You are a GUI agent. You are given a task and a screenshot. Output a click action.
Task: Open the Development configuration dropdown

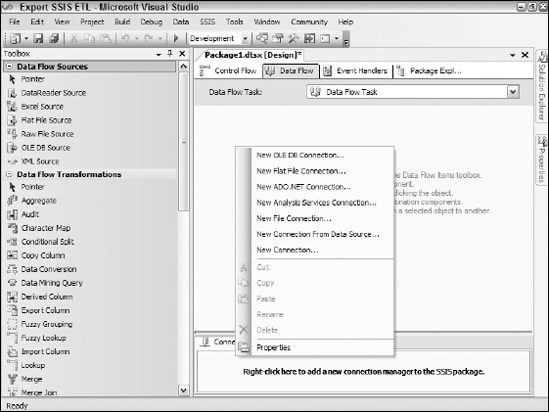pos(245,38)
